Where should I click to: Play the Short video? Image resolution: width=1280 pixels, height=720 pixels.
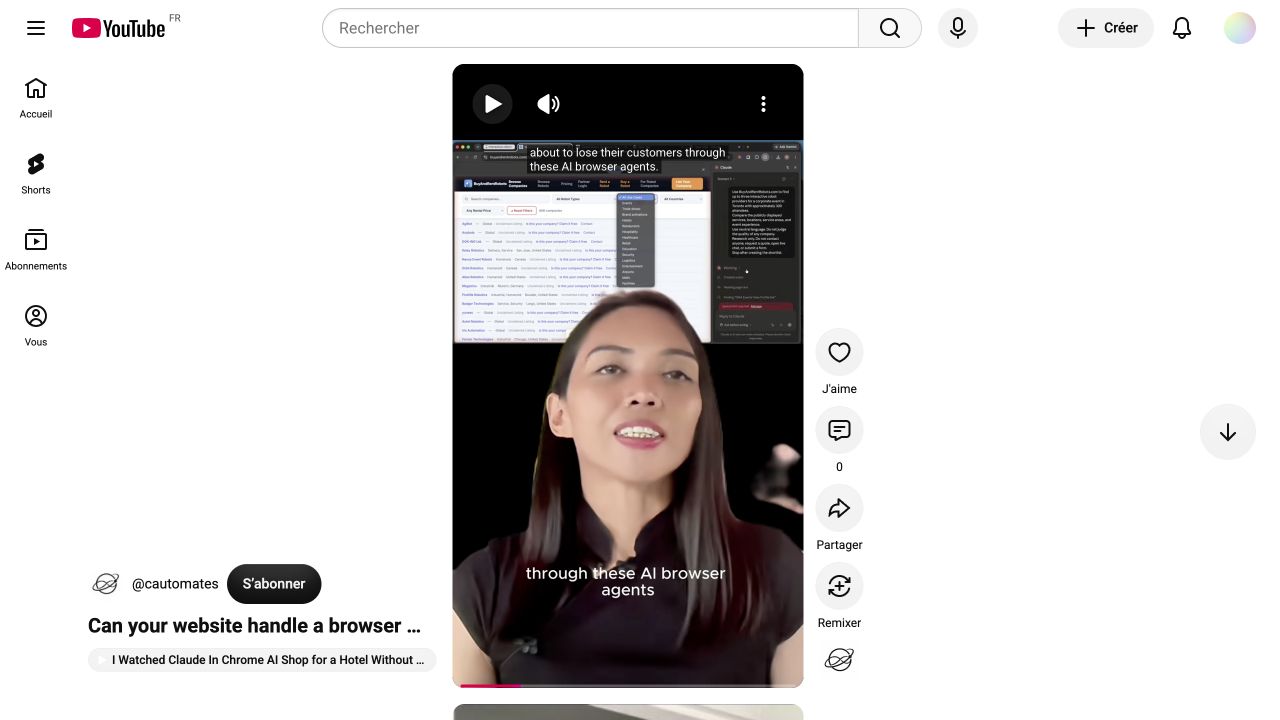point(493,104)
